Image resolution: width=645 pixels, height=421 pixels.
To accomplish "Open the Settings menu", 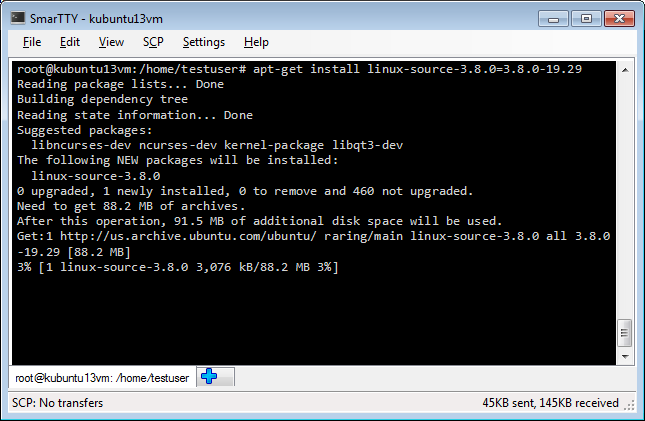I will pyautogui.click(x=204, y=42).
